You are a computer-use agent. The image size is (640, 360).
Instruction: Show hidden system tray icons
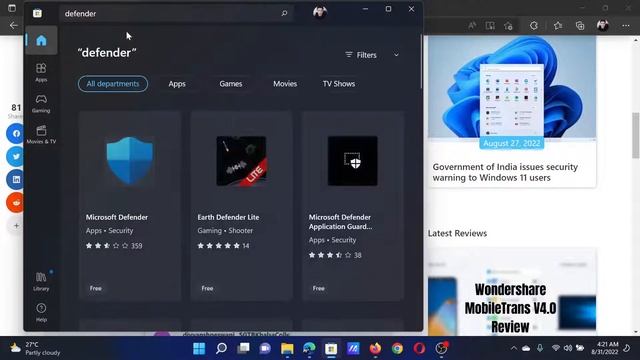pyautogui.click(x=513, y=348)
